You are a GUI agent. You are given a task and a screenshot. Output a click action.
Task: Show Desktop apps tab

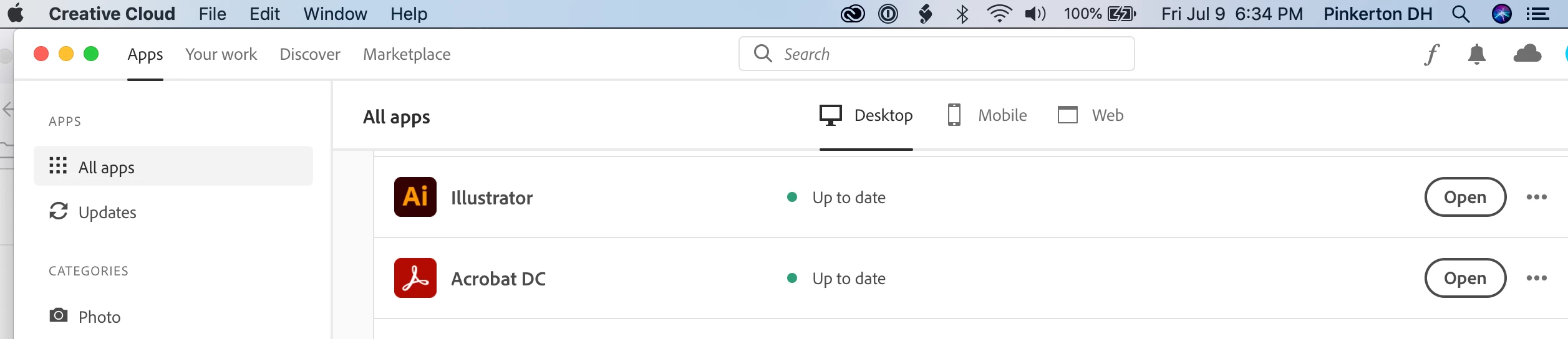[866, 115]
